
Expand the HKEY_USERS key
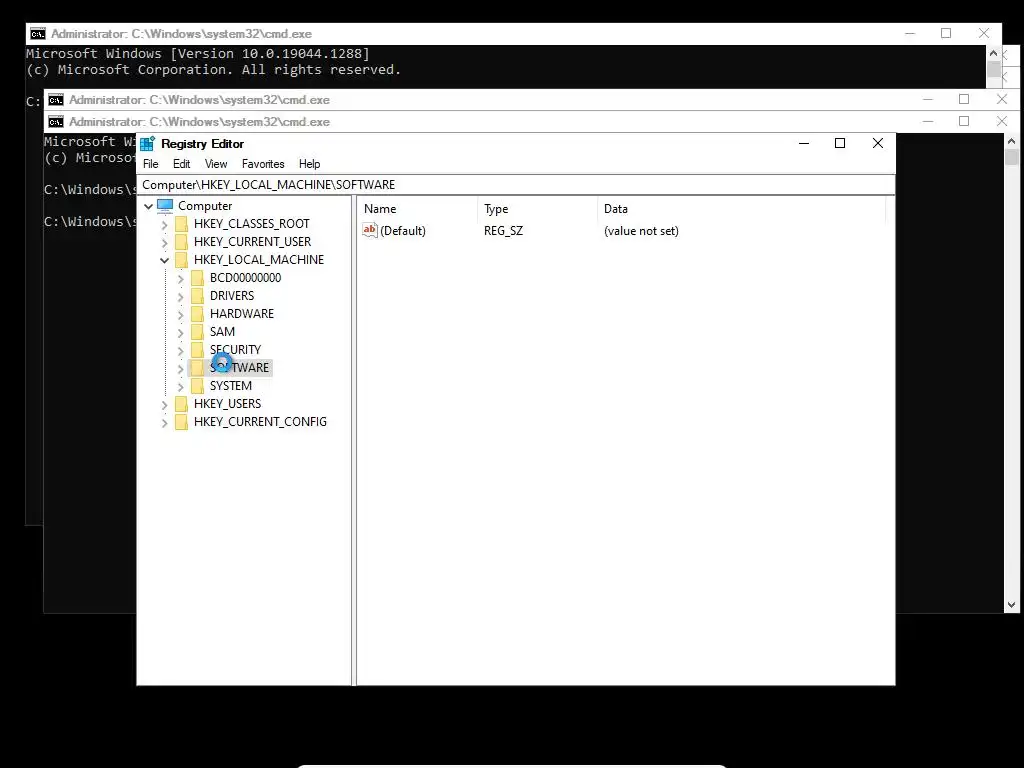(165, 405)
